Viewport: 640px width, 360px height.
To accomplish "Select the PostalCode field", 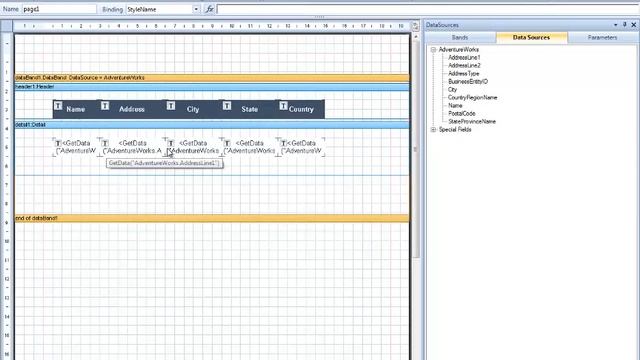I will pos(462,113).
